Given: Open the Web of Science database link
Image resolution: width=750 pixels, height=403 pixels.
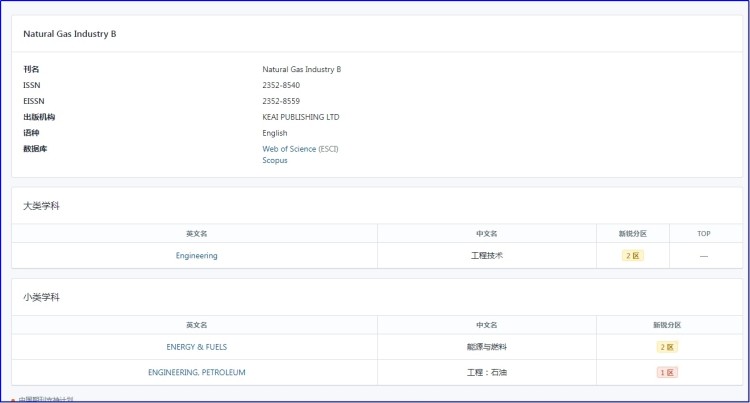Looking at the screenshot, I should click(x=289, y=148).
